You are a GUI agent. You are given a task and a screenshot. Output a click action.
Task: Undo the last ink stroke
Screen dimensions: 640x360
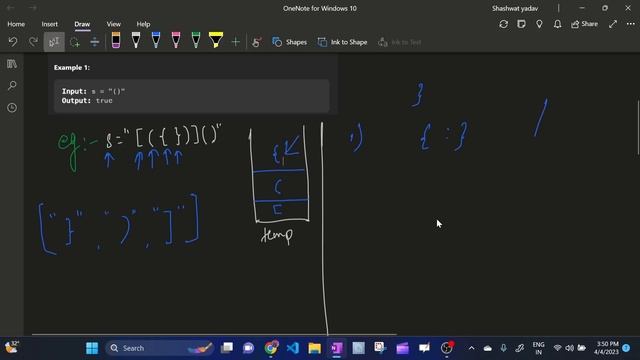point(13,42)
